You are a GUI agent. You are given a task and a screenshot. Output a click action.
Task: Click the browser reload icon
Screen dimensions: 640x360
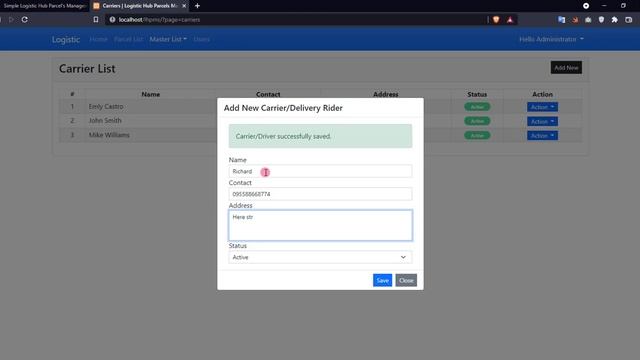tap(24, 20)
